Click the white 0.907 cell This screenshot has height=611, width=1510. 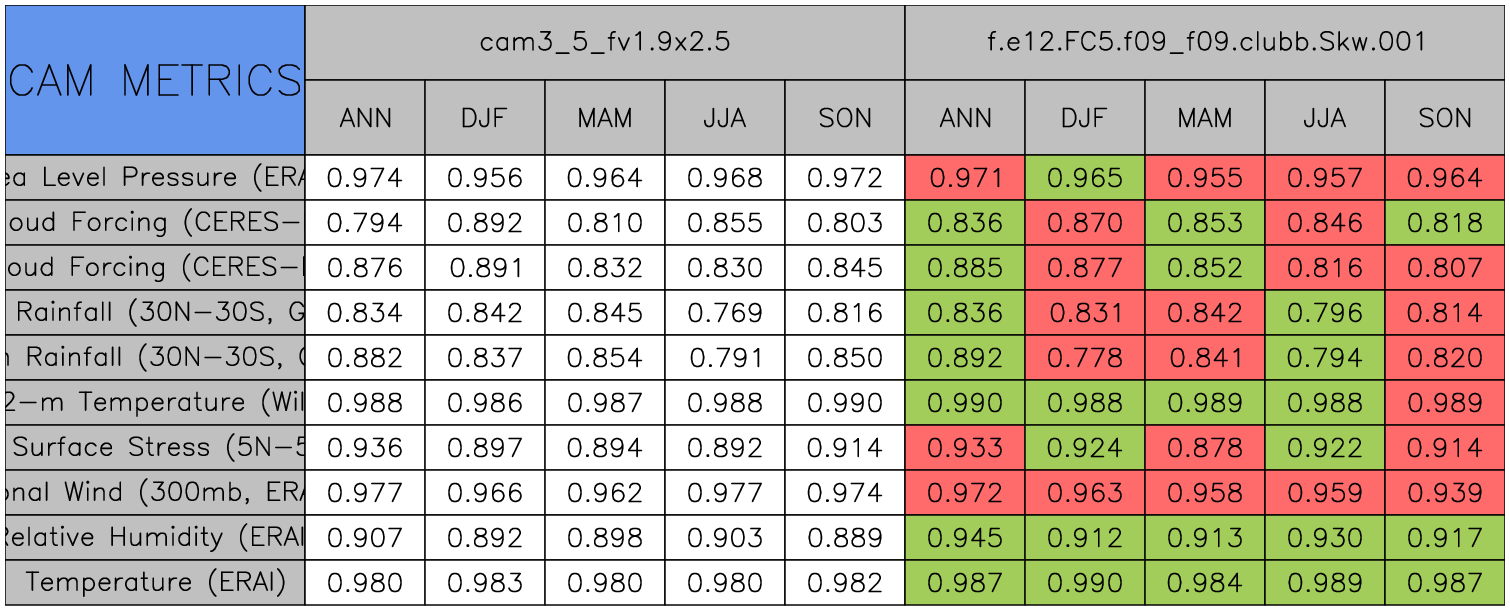coord(365,538)
